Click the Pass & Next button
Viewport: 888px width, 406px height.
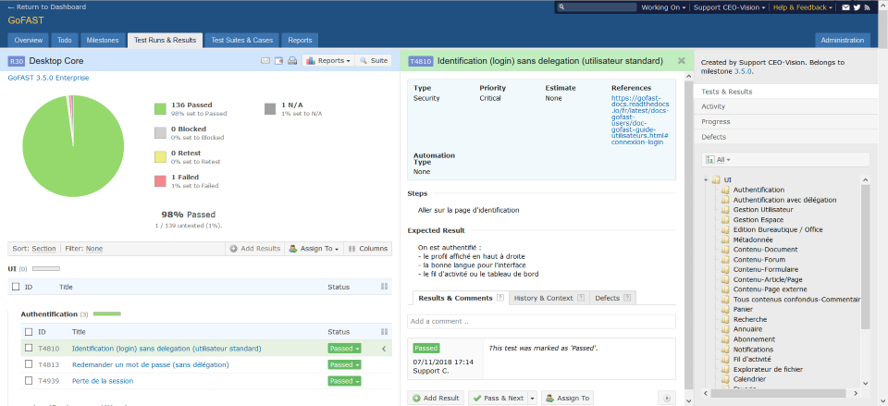(x=498, y=398)
